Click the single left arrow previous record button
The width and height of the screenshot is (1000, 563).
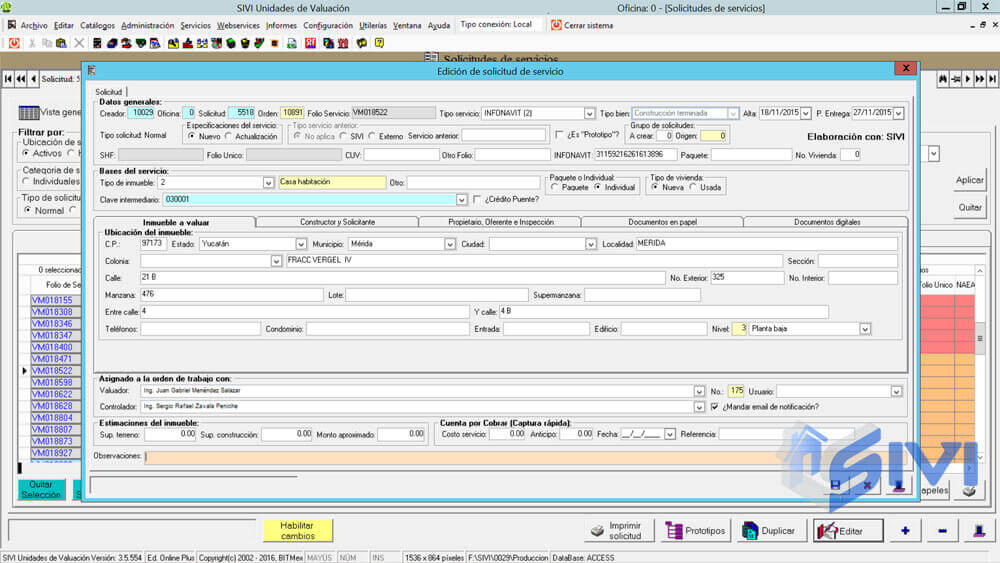[33, 79]
